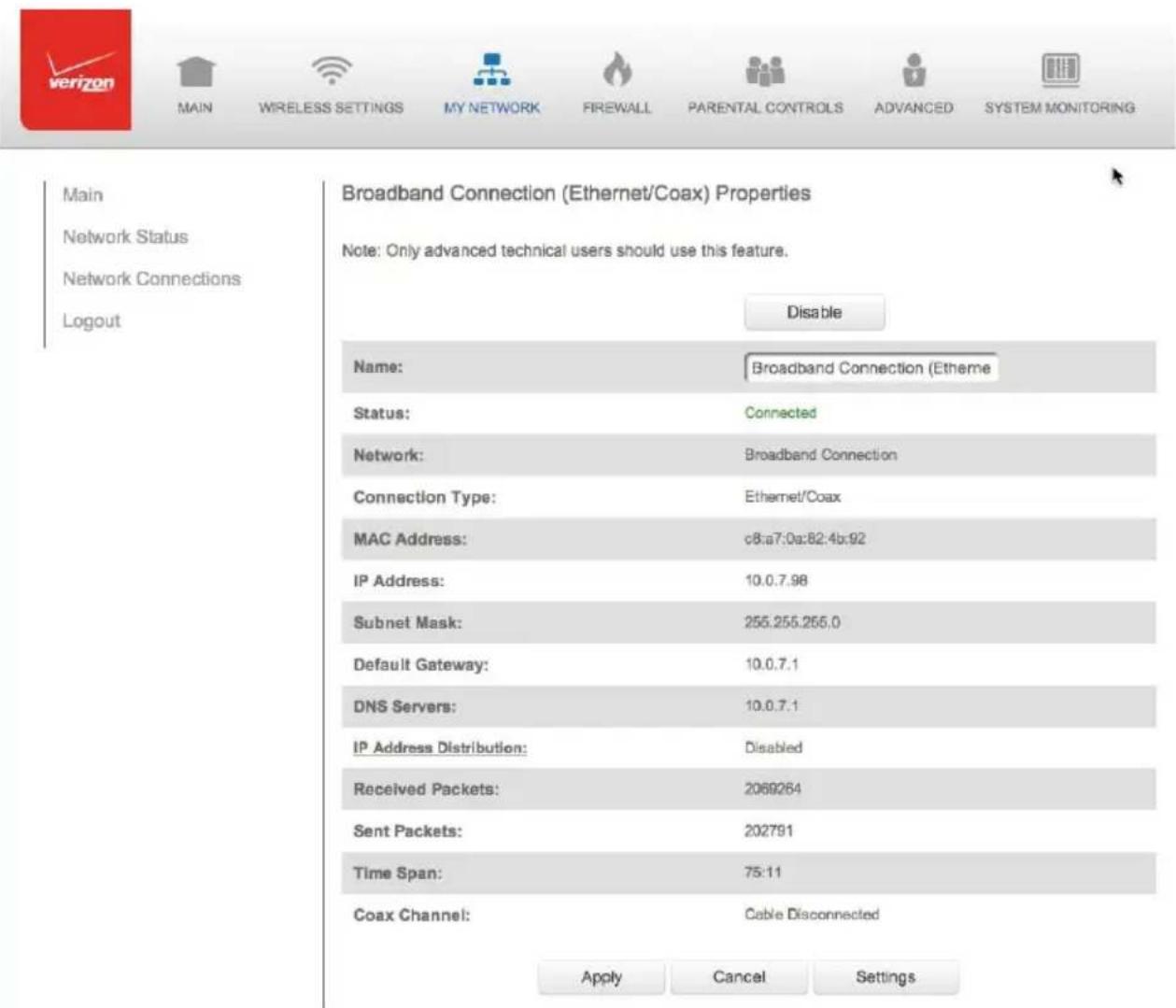1176x1008 pixels.
Task: Select time span value 75:11
Action: [762, 873]
